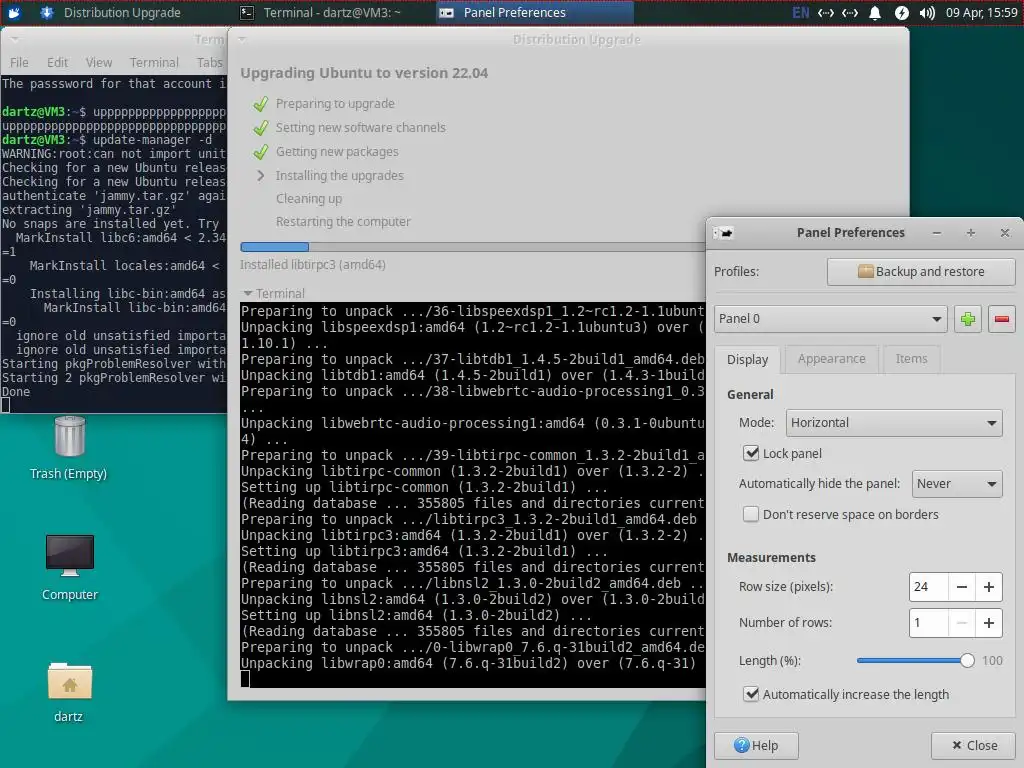This screenshot has height=768, width=1024.
Task: Click 'Getting new packages' step text
Action: [337, 152]
